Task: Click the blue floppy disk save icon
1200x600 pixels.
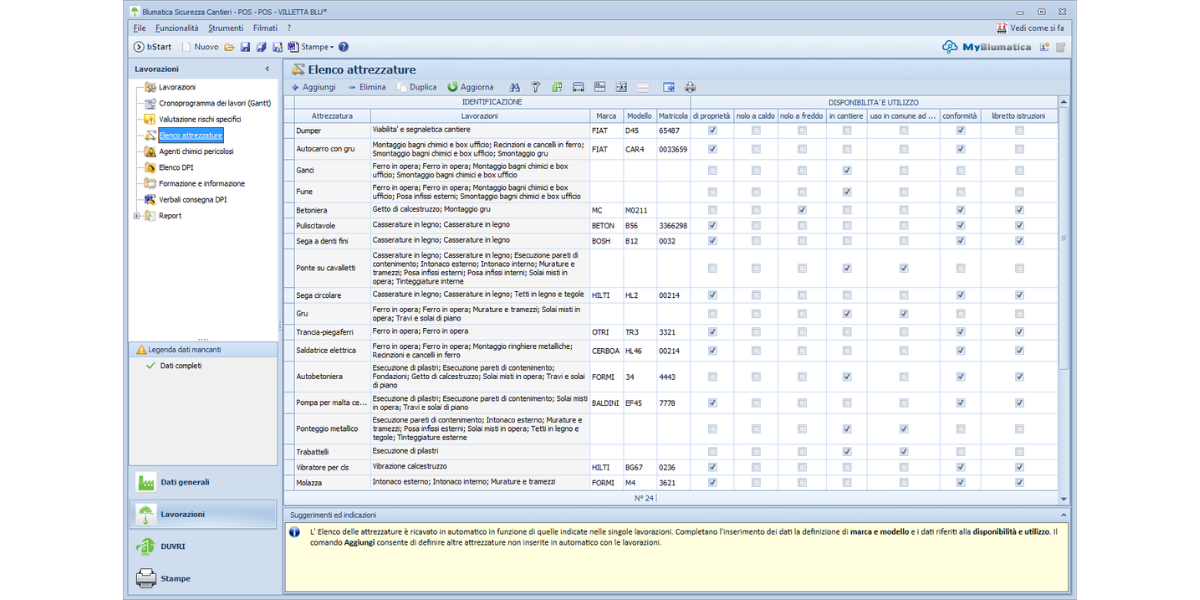Action: [x=245, y=47]
